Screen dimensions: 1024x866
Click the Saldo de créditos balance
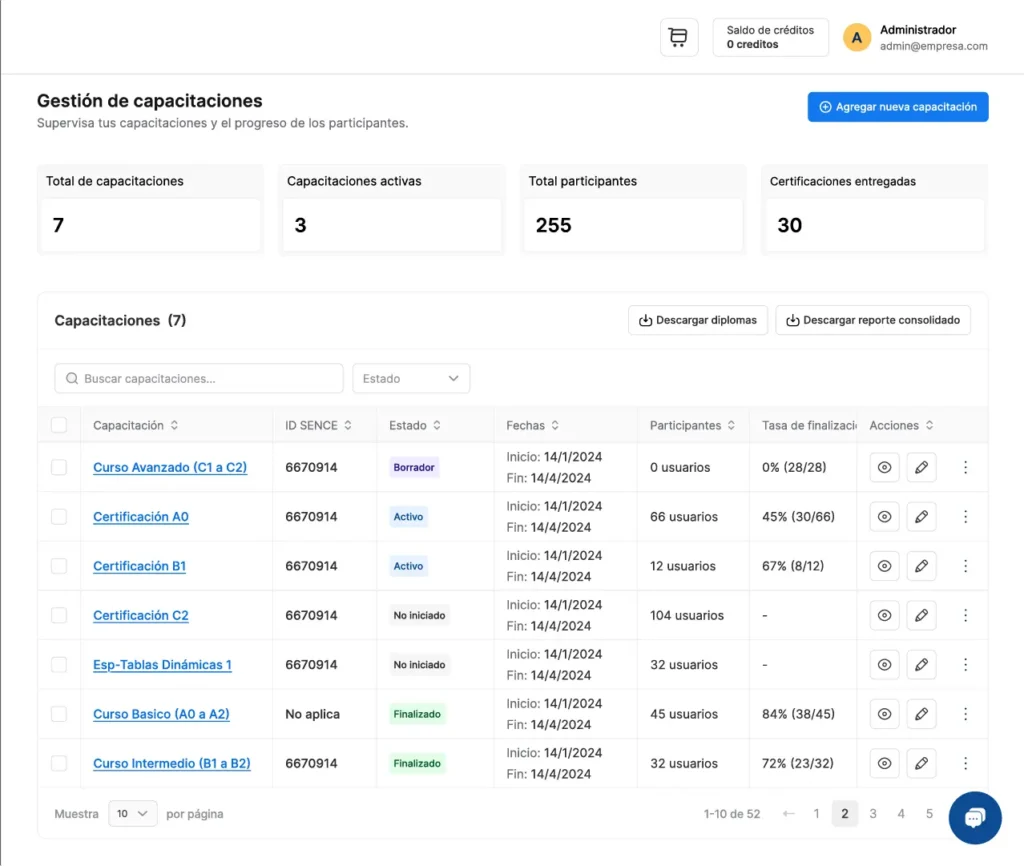click(x=769, y=37)
